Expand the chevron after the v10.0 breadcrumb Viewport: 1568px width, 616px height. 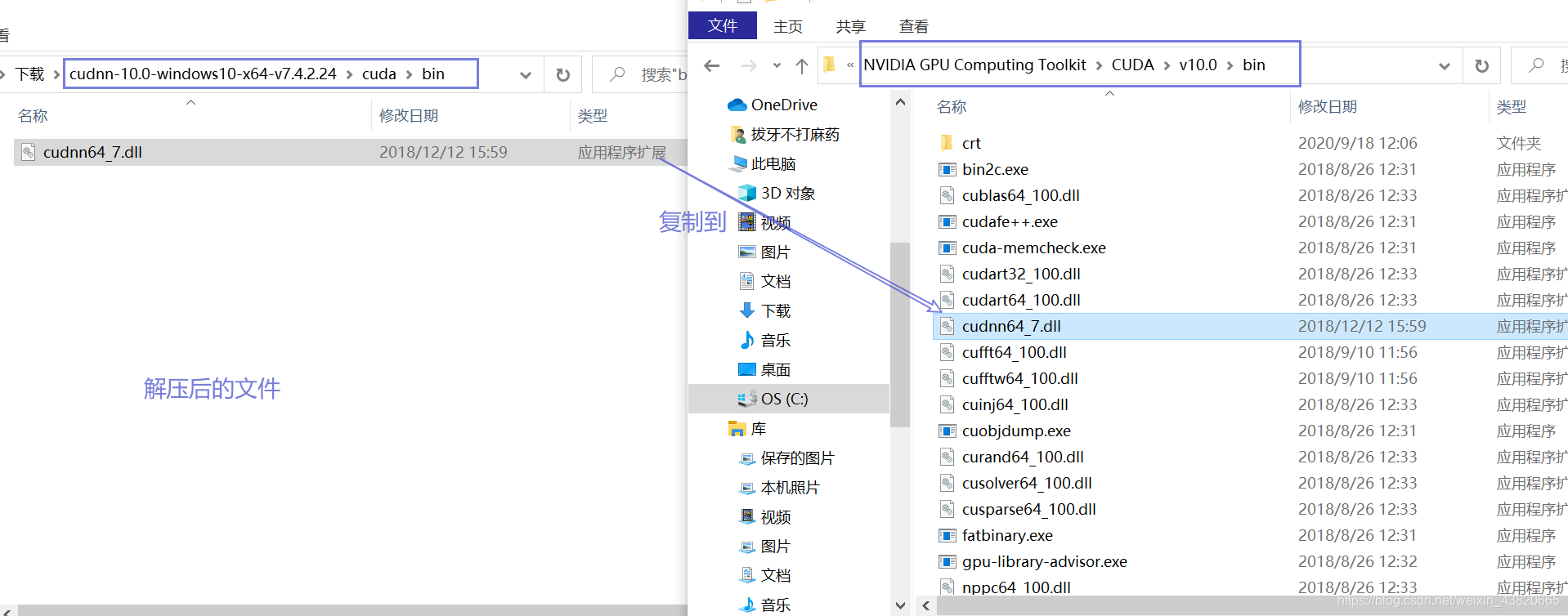pos(1230,65)
